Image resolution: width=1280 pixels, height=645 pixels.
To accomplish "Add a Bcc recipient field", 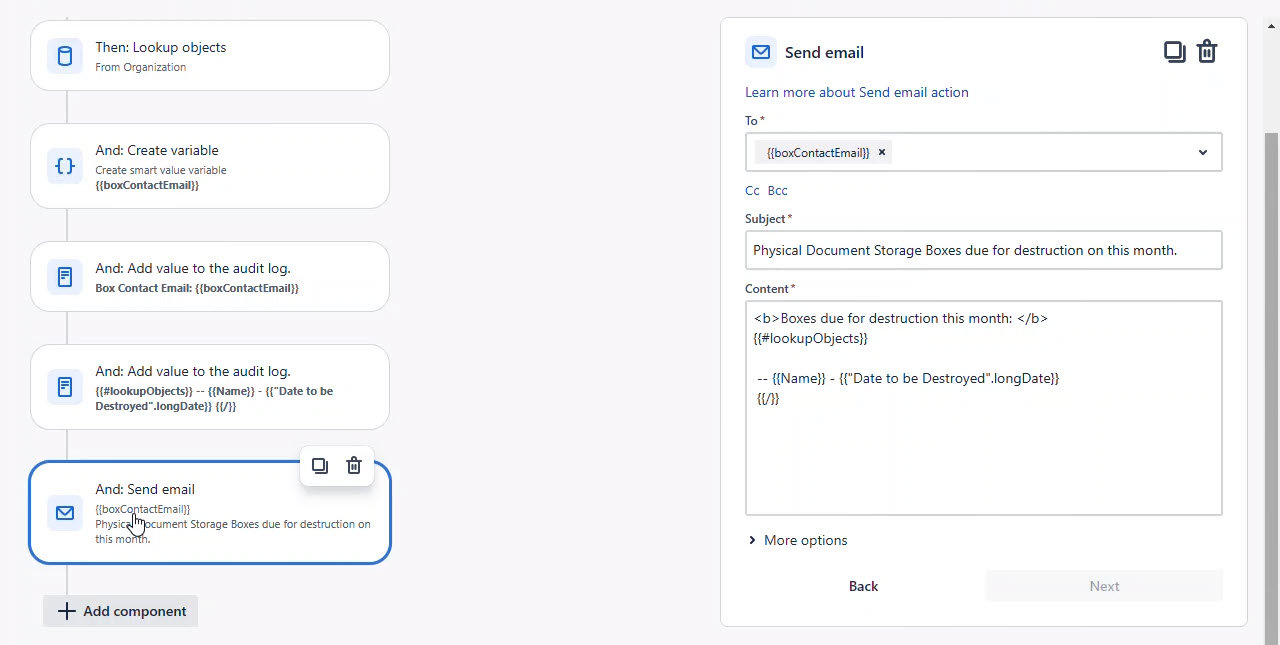I will pos(777,190).
